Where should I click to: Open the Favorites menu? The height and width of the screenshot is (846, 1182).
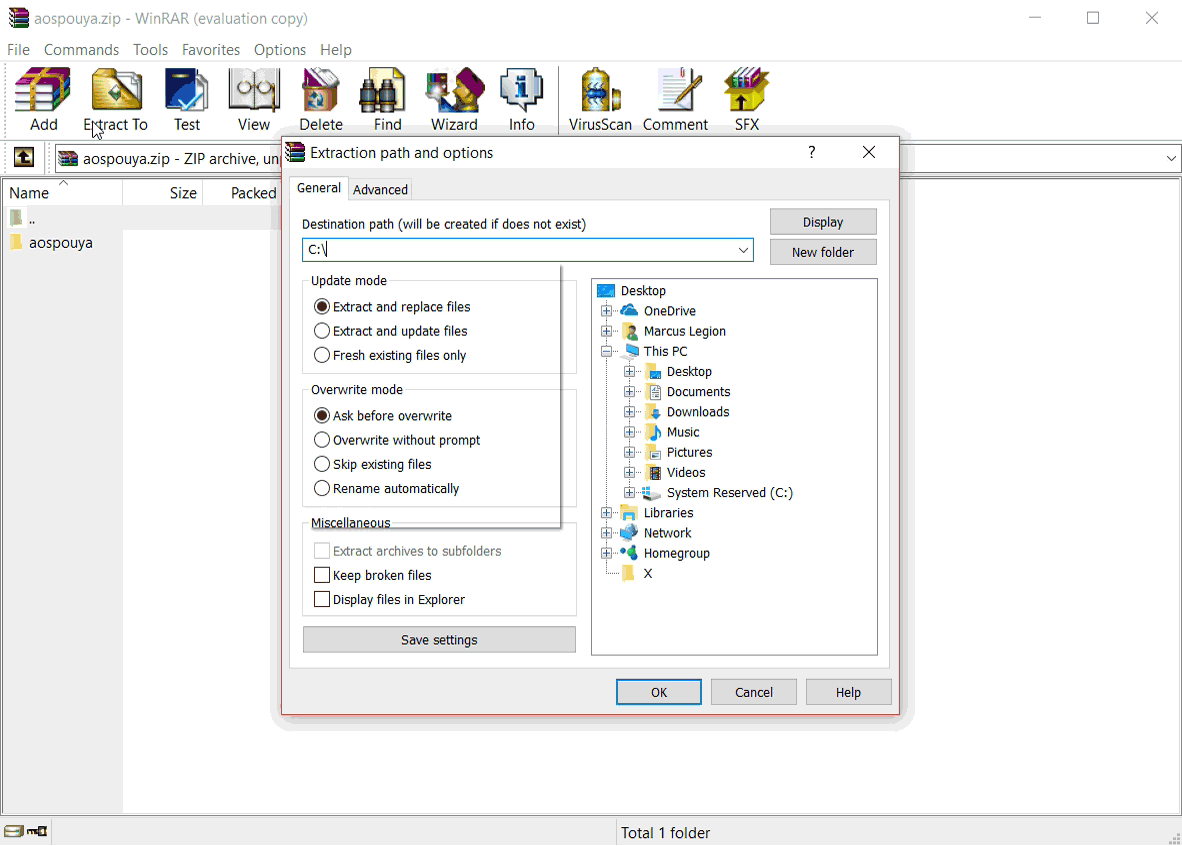point(210,50)
